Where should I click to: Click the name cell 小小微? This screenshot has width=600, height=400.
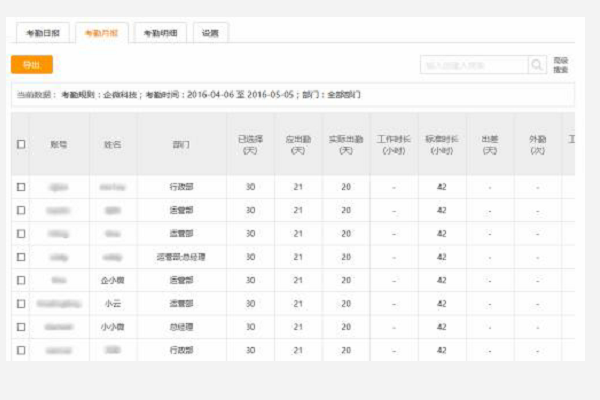pyautogui.click(x=112, y=327)
